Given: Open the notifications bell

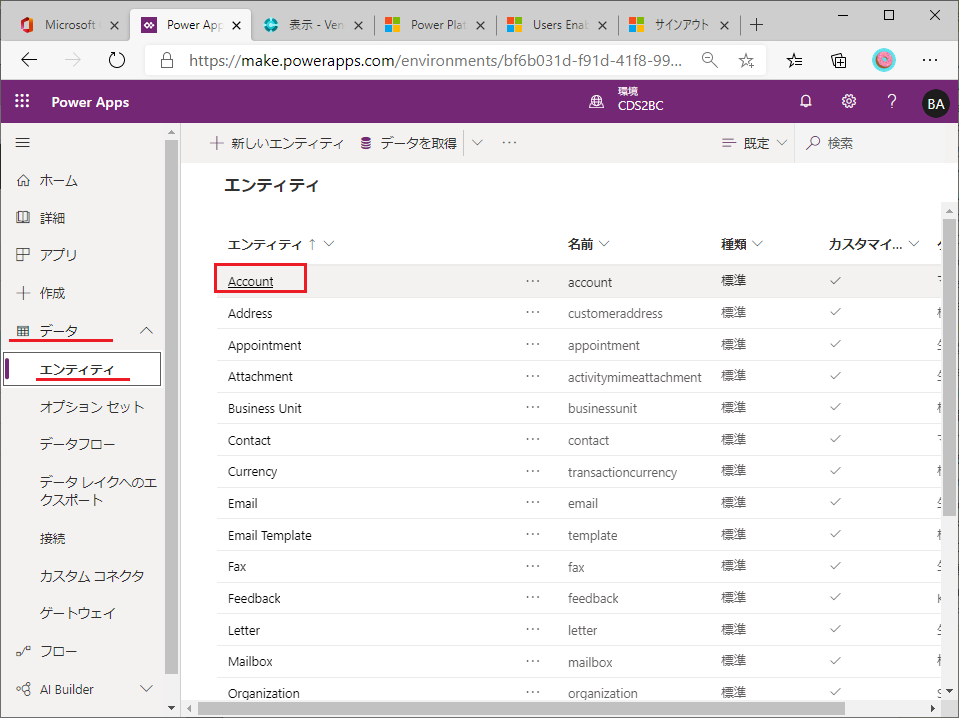Looking at the screenshot, I should (x=805, y=102).
